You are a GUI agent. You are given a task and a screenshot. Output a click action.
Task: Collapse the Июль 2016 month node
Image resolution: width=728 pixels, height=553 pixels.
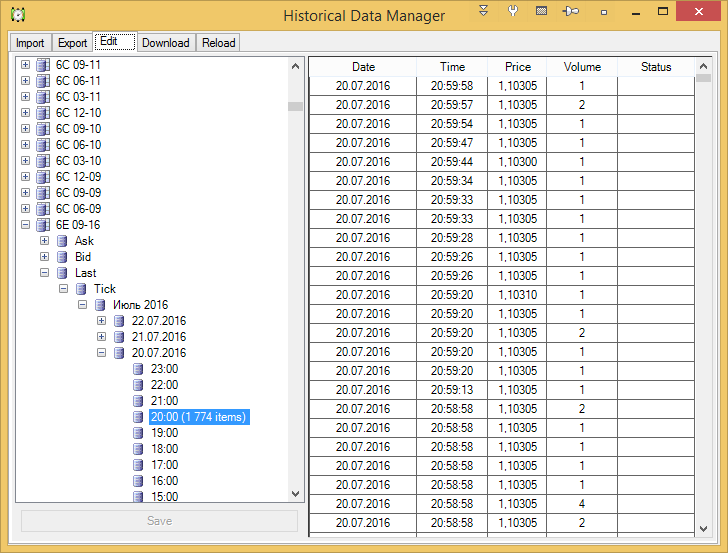[82, 305]
